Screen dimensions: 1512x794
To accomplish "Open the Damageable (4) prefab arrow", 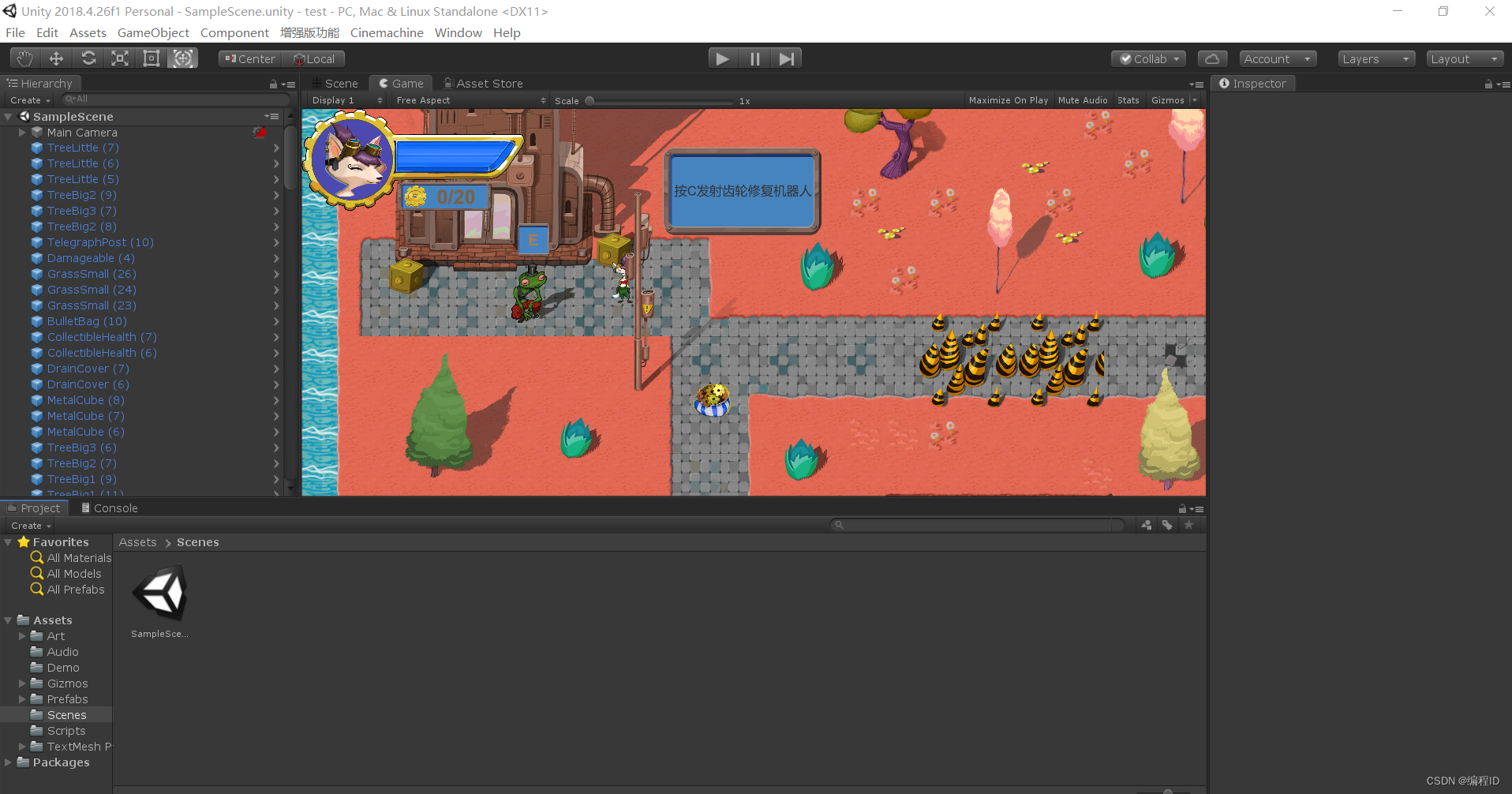I will (x=276, y=258).
